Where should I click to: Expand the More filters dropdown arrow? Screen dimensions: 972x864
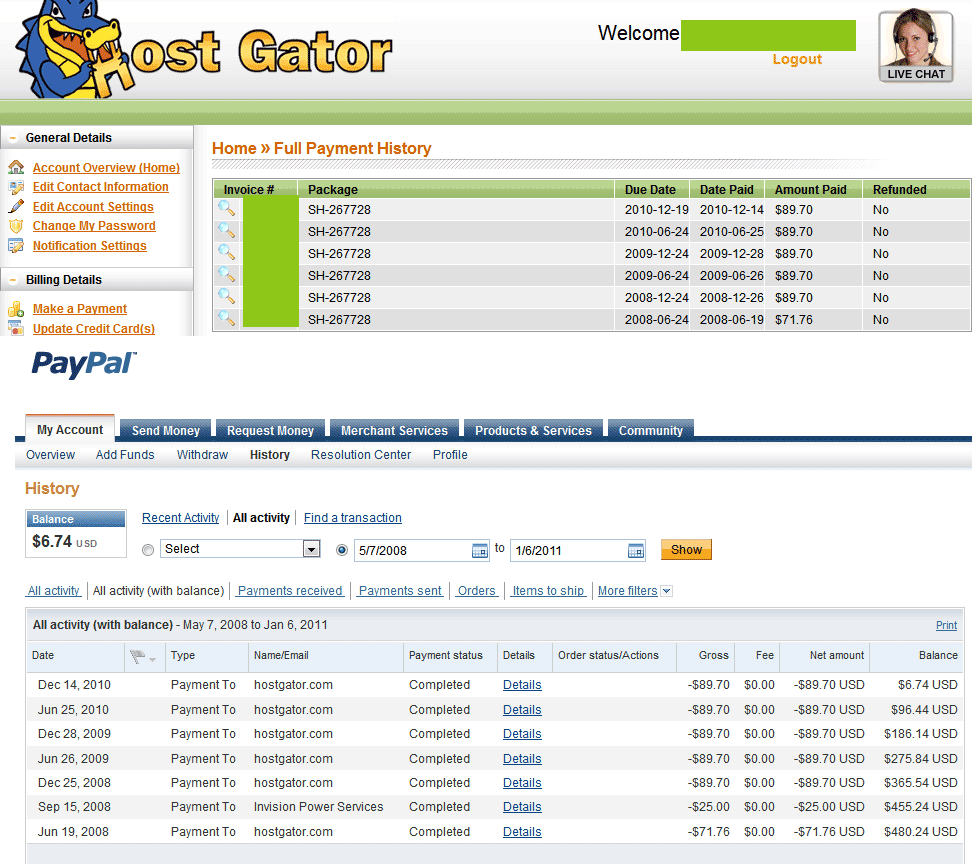pos(666,591)
